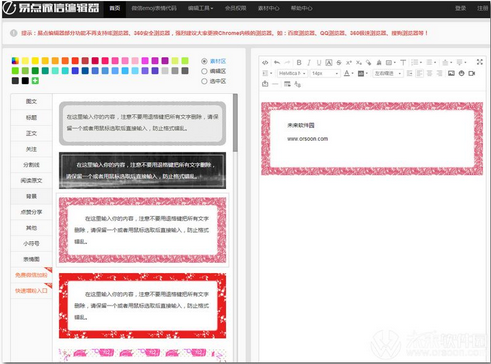Click the round icon between image and video
The width and height of the screenshot is (491, 364).
pos(461,73)
